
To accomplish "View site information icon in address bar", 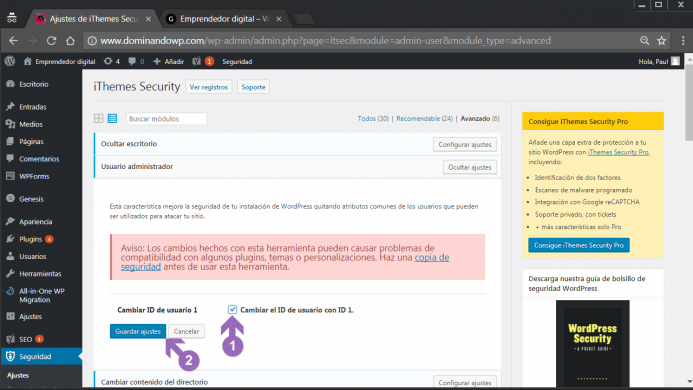I will pyautogui.click(x=92, y=41).
